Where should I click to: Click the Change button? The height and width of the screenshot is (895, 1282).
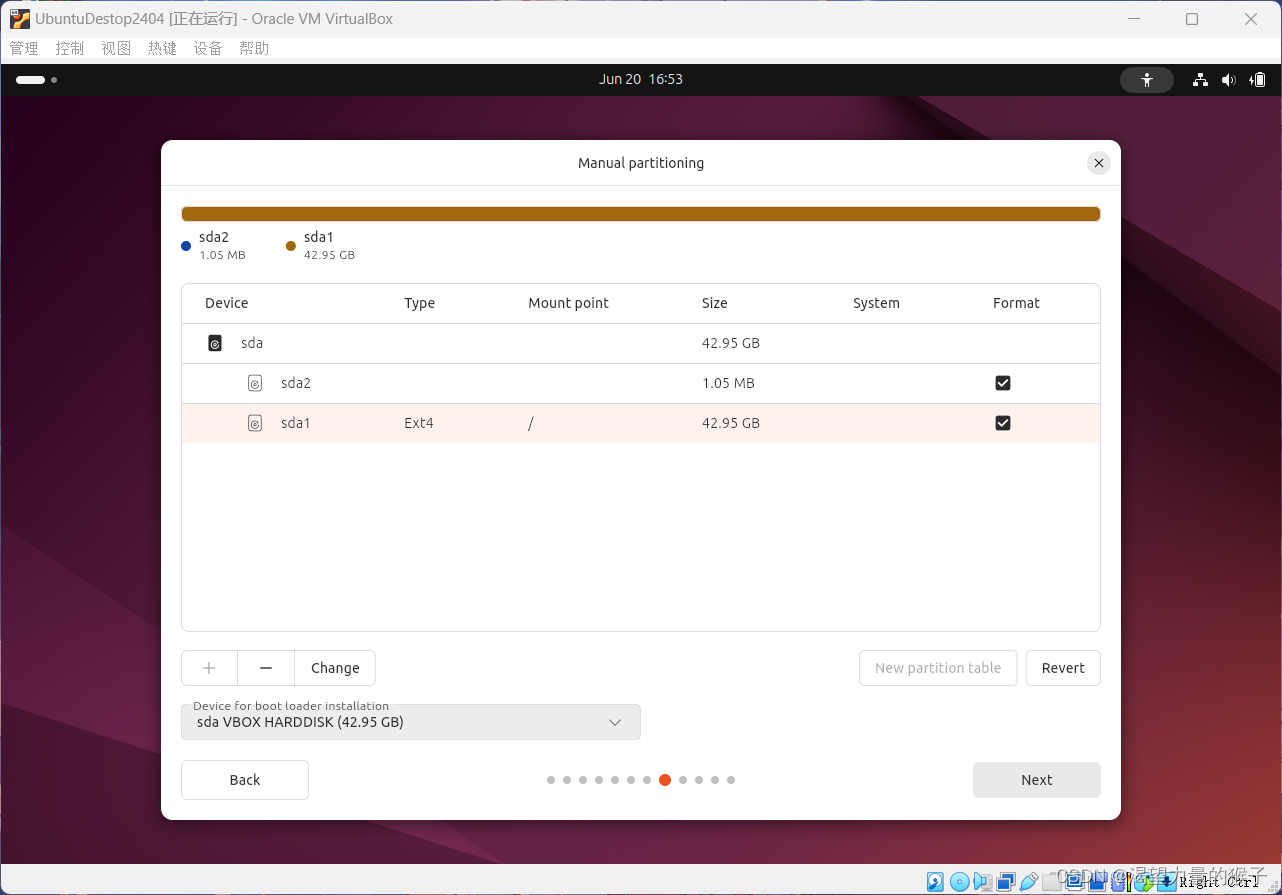[335, 668]
